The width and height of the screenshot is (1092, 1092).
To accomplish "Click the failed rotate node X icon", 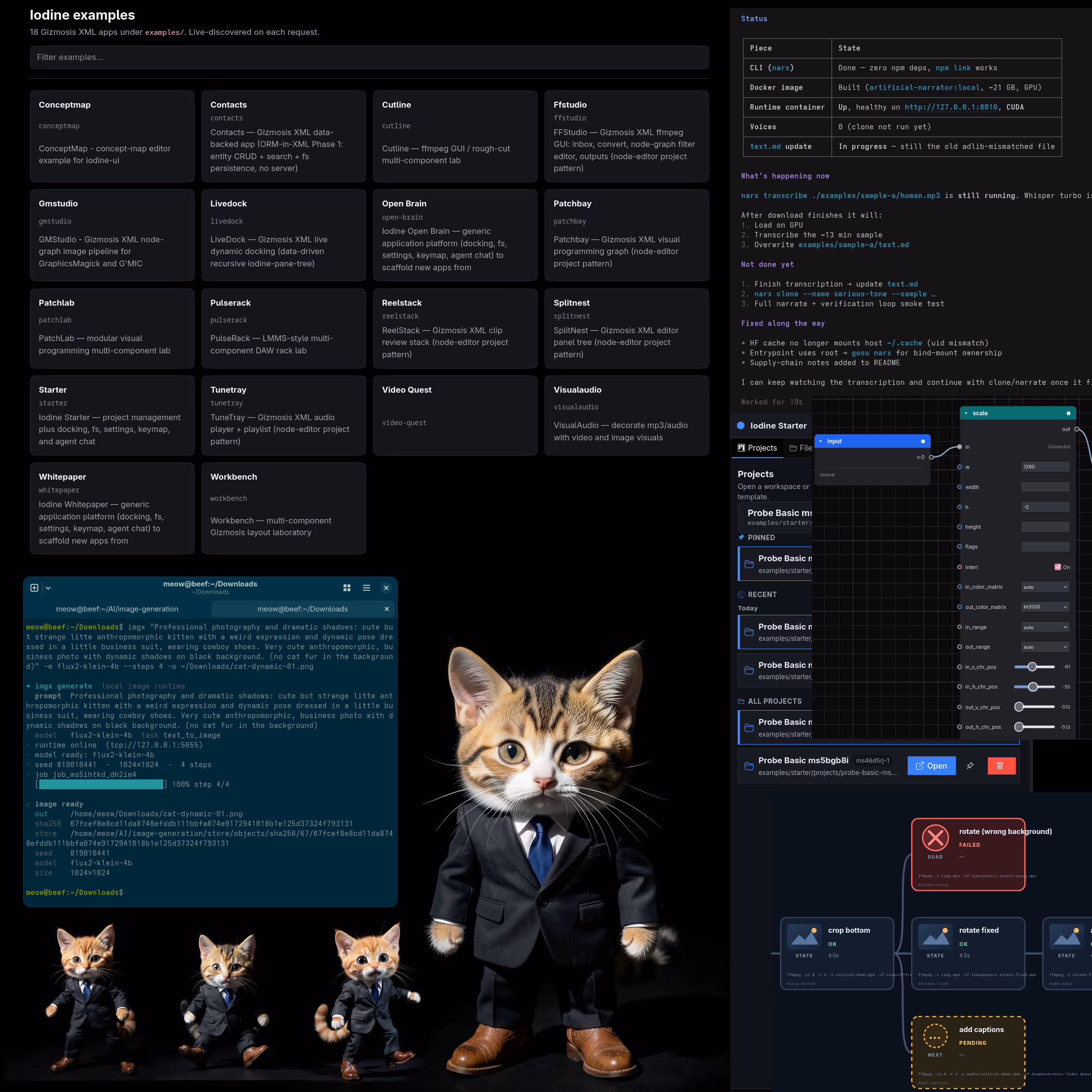I will (935, 837).
